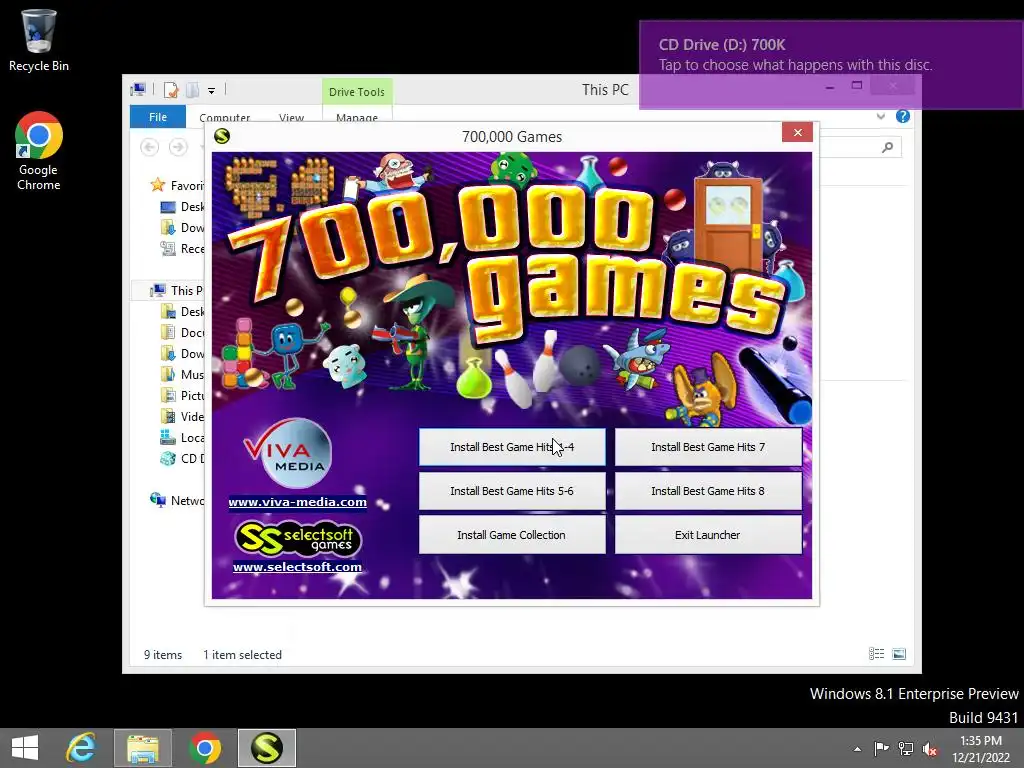1024x768 pixels.
Task: Open Internet Explorer from taskbar
Action: [x=82, y=748]
